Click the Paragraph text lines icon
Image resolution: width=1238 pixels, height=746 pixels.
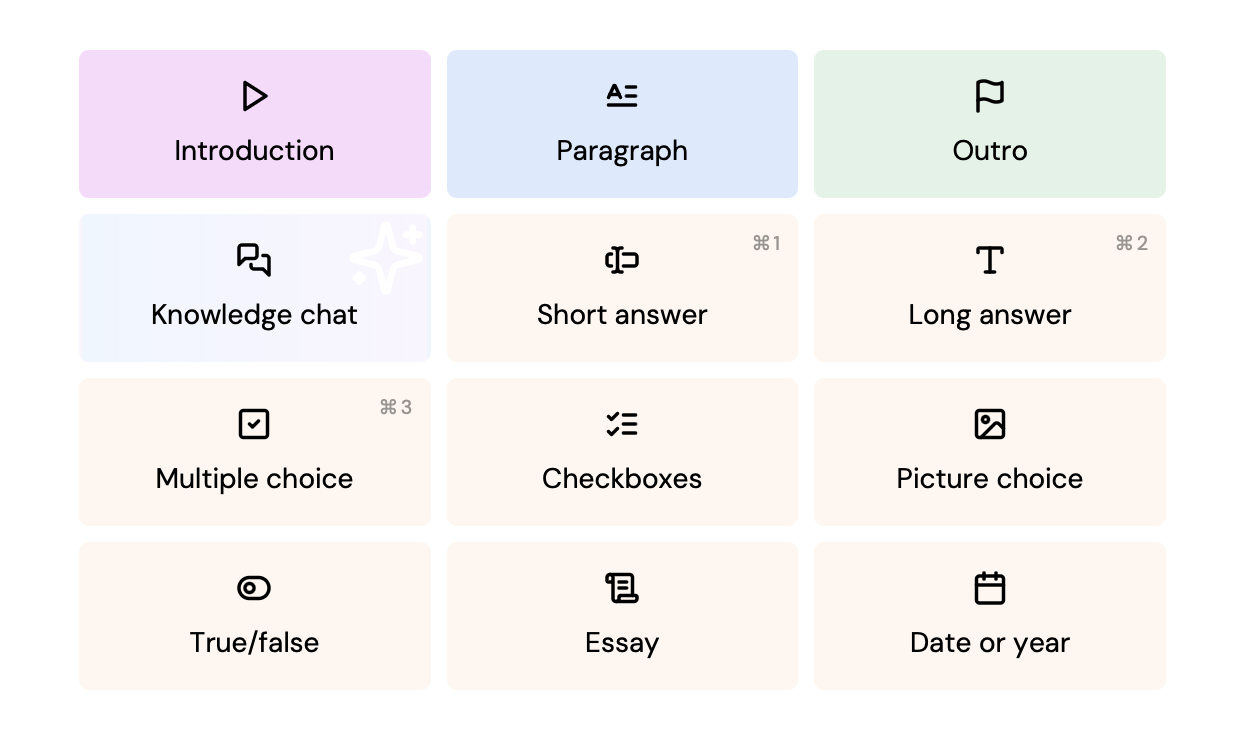pos(622,95)
